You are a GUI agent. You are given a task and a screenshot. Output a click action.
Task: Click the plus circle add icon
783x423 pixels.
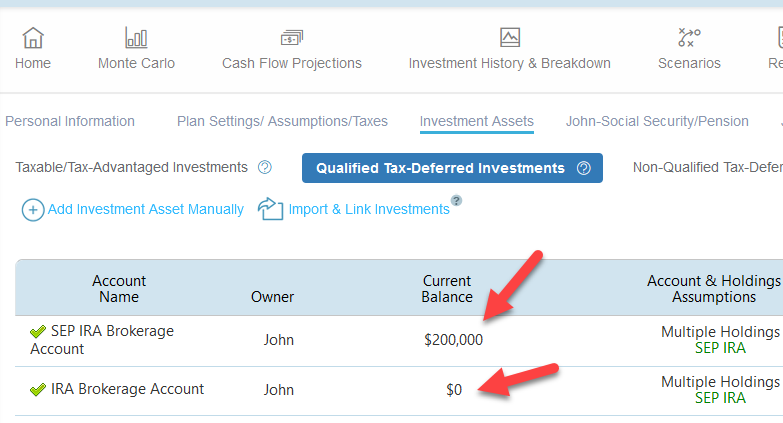click(33, 210)
